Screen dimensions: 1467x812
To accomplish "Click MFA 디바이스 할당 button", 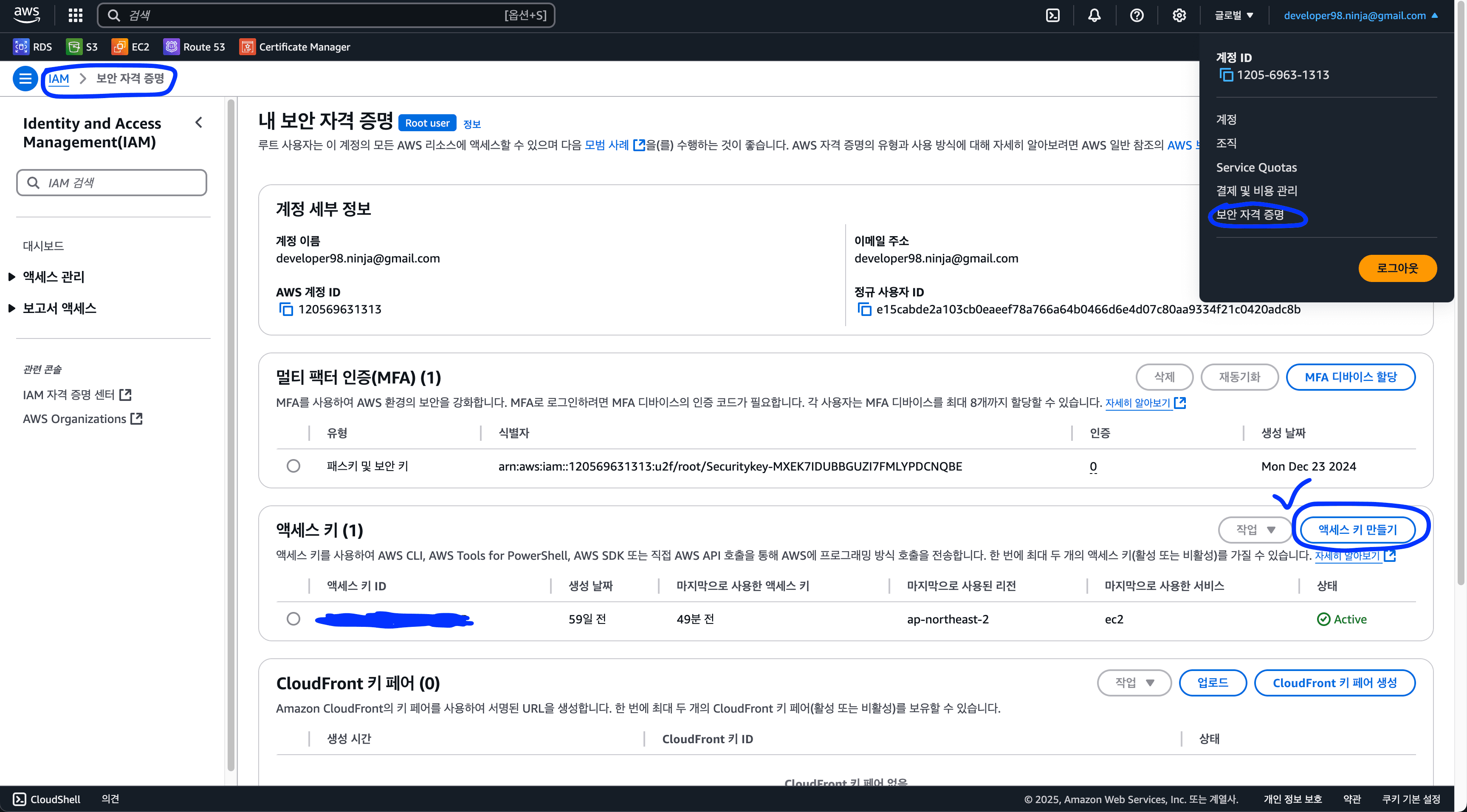I will (x=1350, y=376).
